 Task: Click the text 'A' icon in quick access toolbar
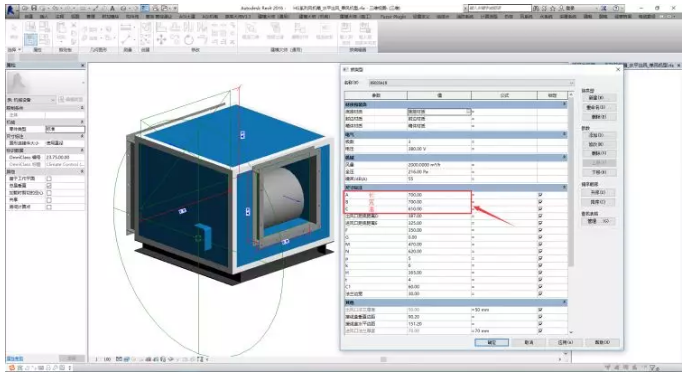(113, 8)
